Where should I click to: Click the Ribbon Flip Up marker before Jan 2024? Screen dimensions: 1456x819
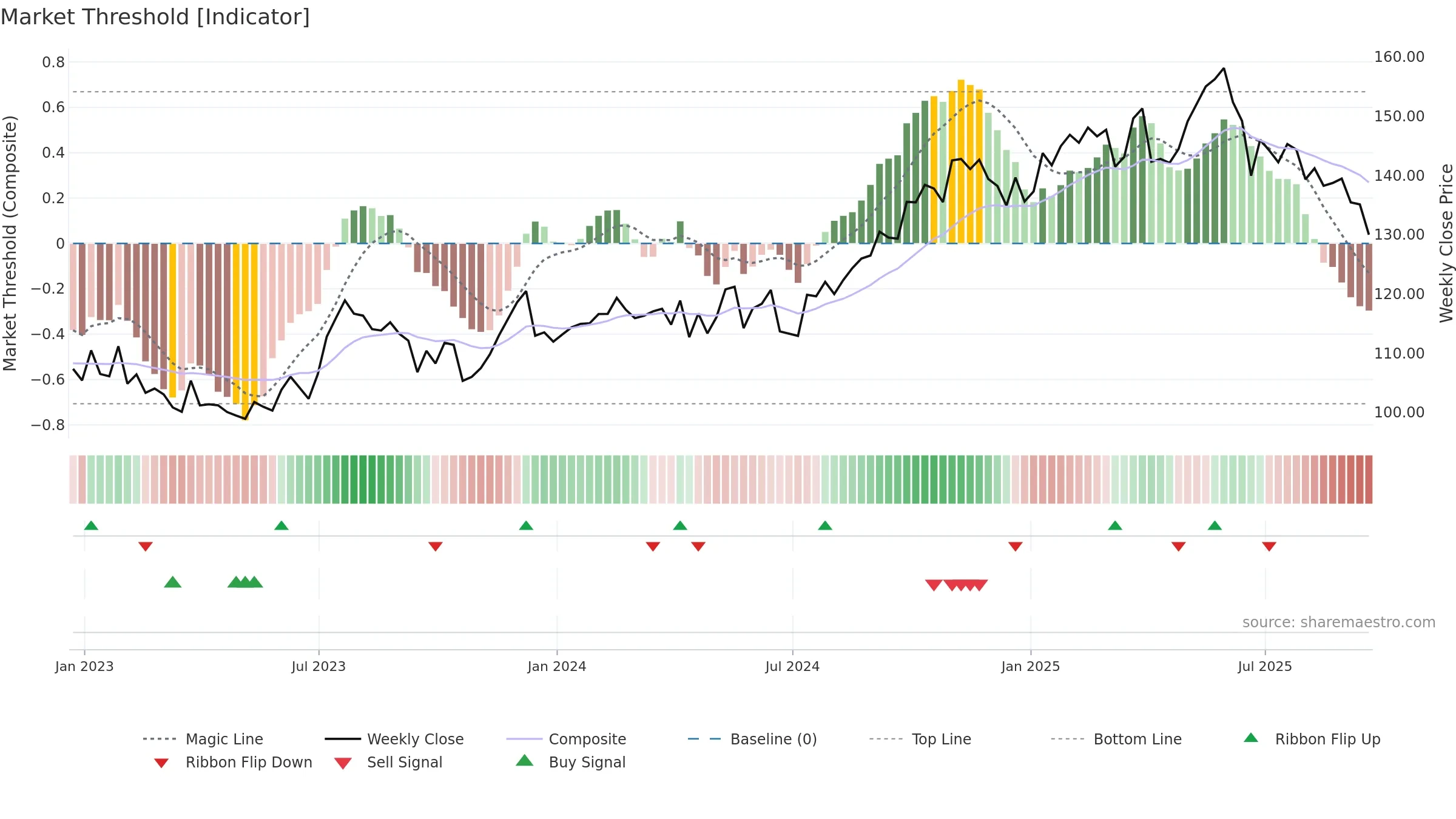click(x=526, y=525)
